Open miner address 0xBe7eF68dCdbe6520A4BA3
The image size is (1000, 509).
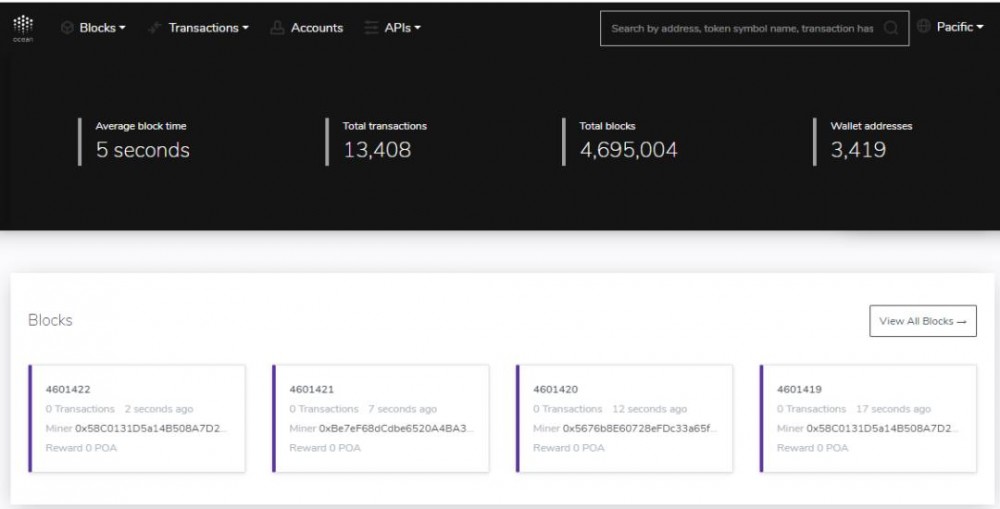tap(397, 428)
